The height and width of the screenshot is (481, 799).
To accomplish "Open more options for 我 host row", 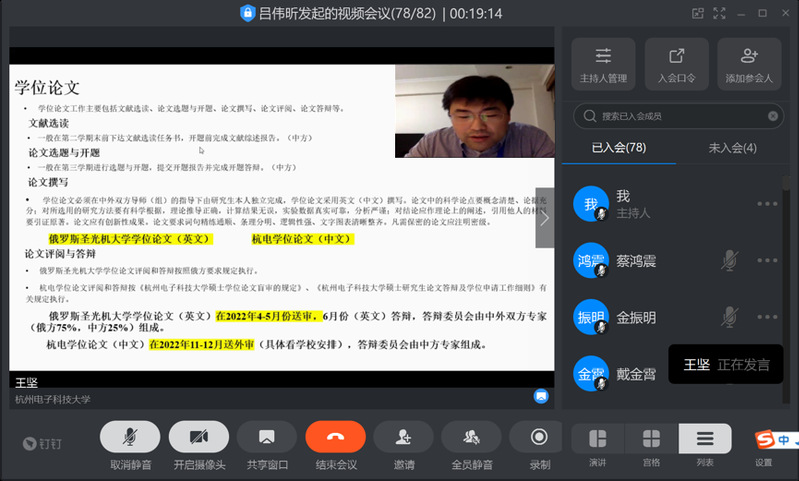I will (767, 204).
